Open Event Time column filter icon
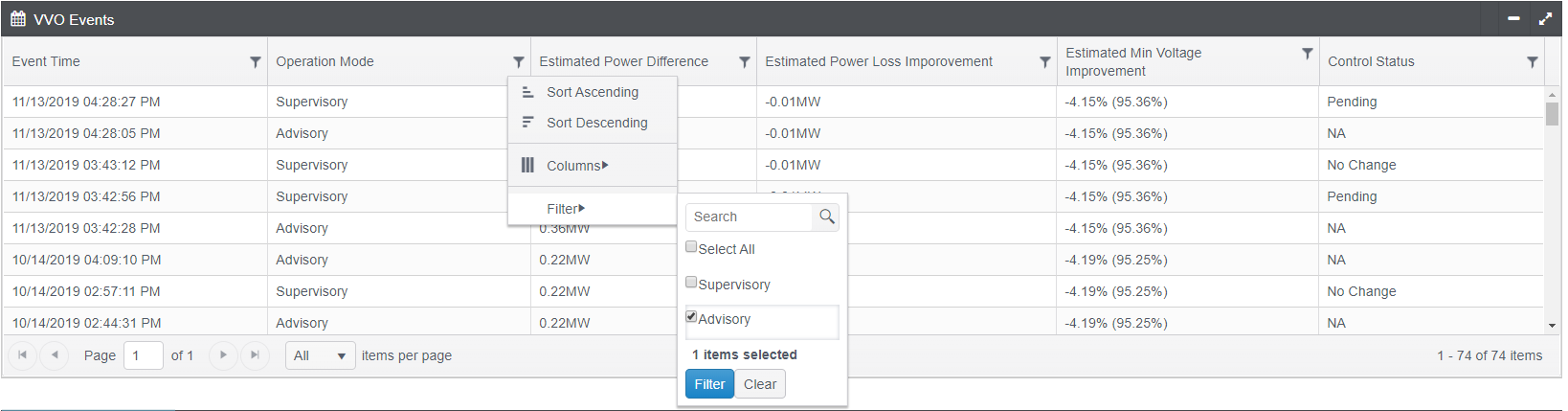The height and width of the screenshot is (411, 1568). (255, 62)
